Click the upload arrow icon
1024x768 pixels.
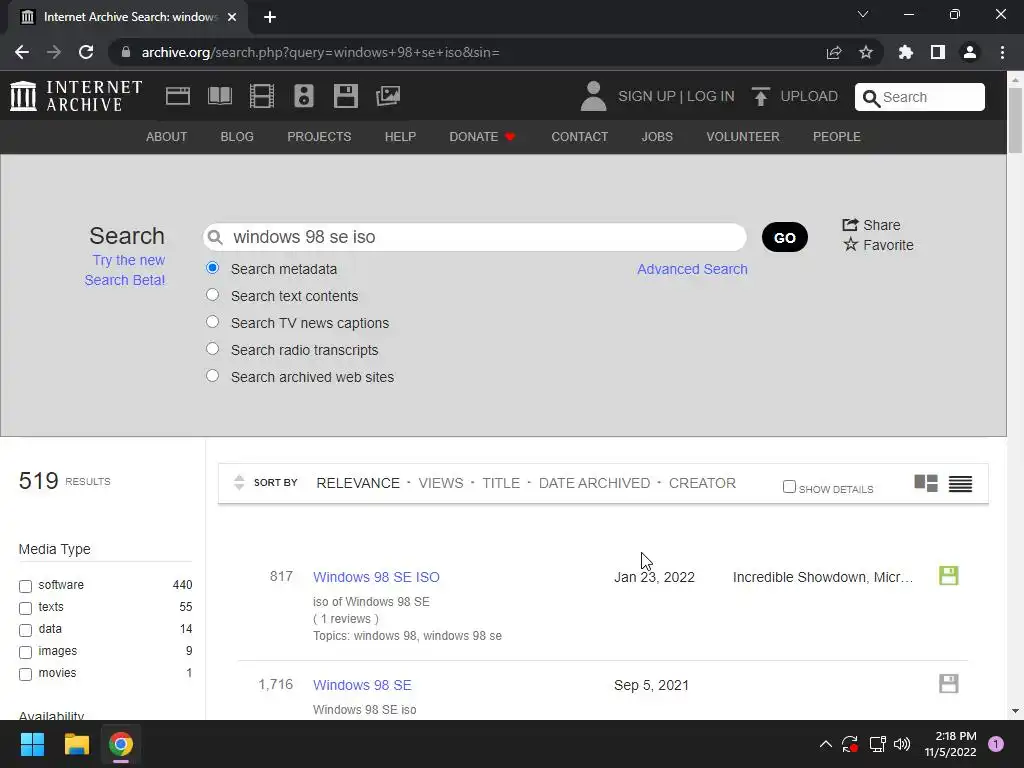(x=760, y=96)
